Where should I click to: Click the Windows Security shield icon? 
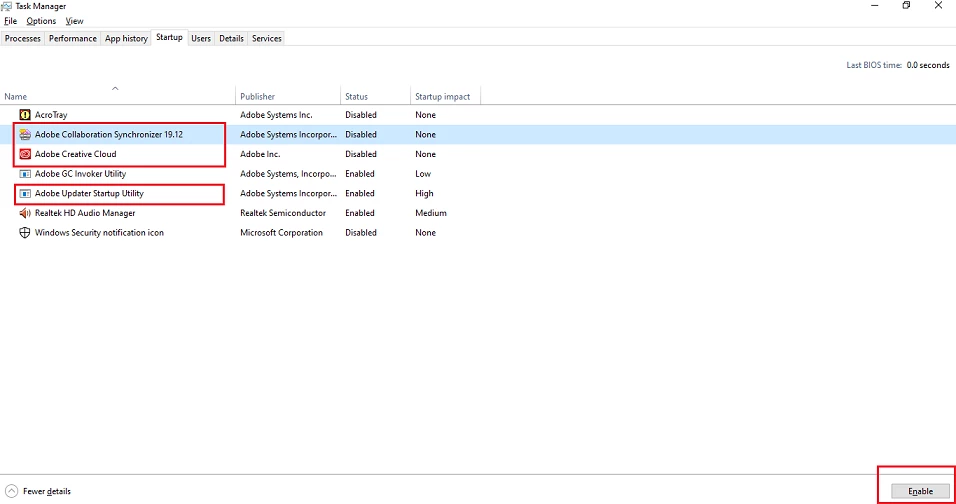click(x=25, y=232)
